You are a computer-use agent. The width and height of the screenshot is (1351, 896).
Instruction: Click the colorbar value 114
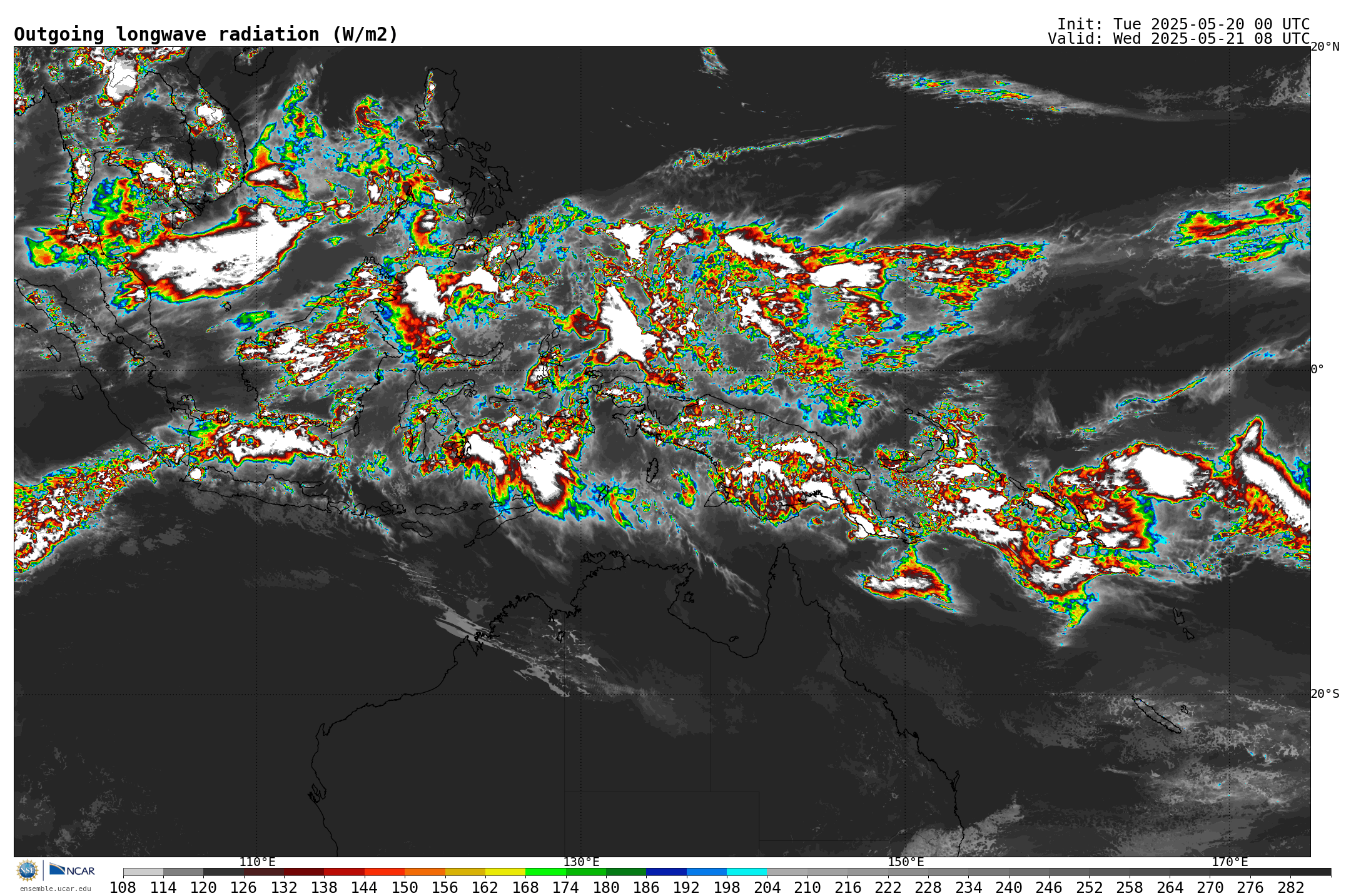163,888
